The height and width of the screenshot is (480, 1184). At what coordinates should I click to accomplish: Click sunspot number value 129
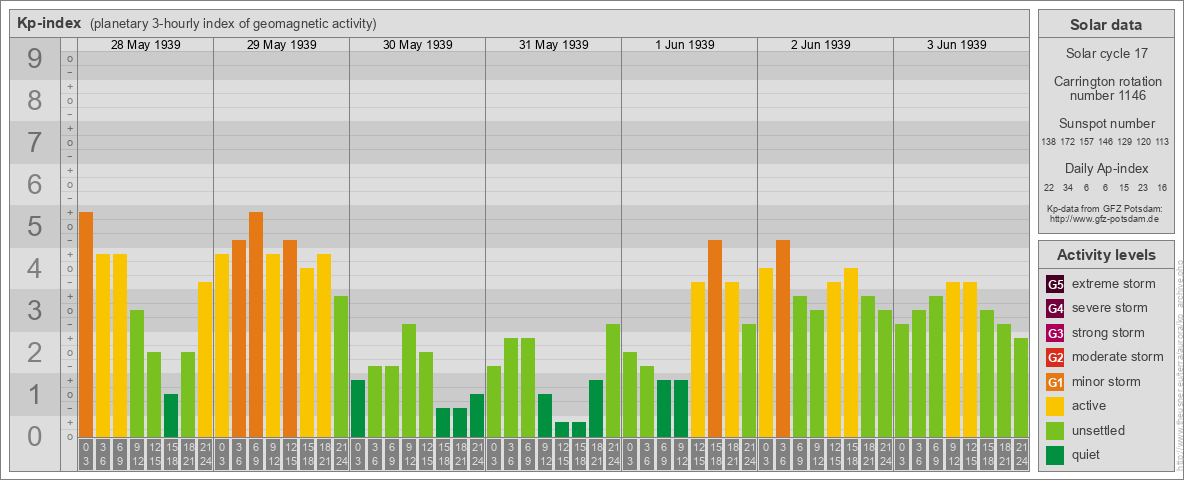coord(1124,142)
